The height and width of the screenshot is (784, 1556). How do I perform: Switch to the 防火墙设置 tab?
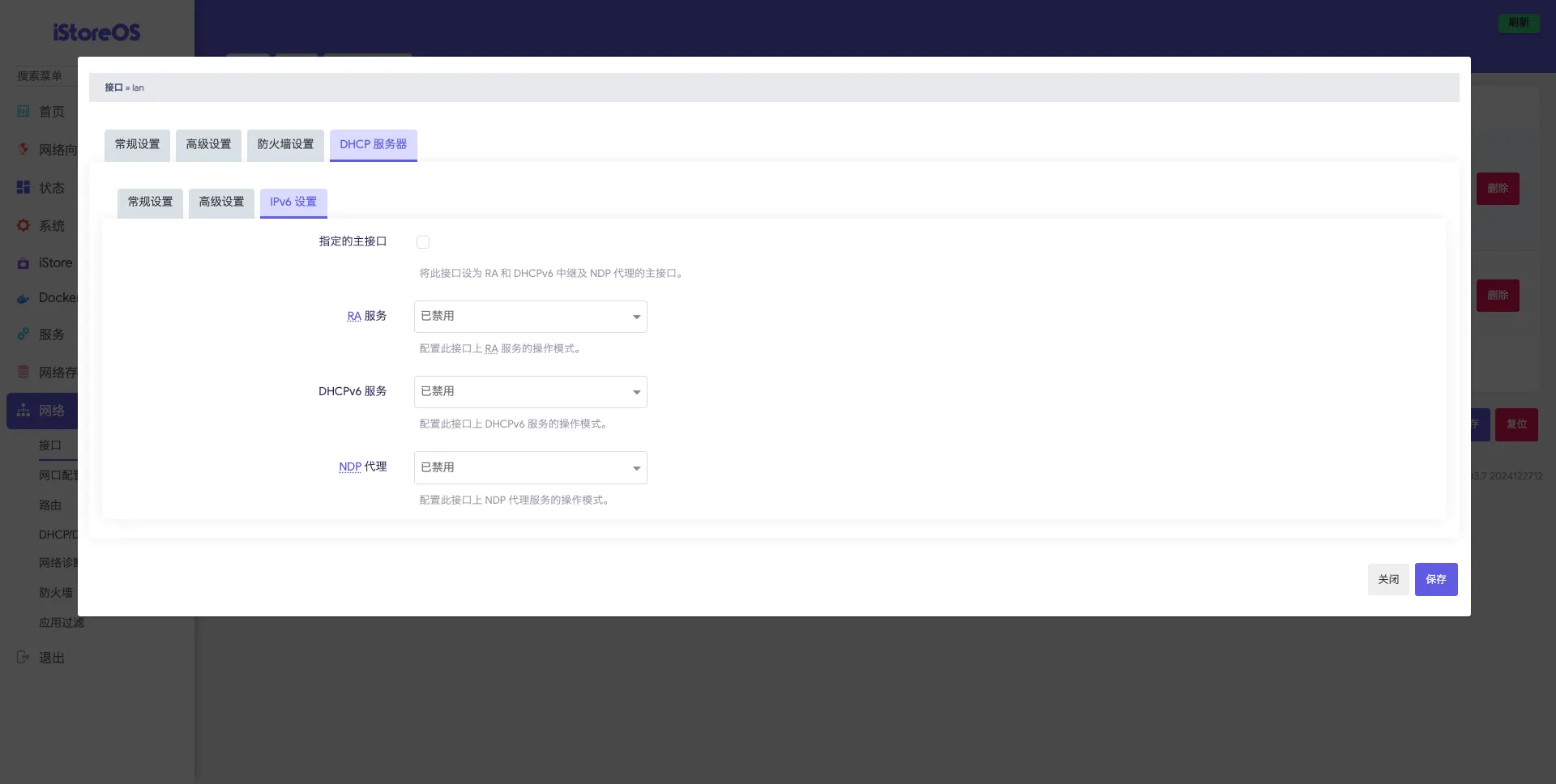[285, 145]
